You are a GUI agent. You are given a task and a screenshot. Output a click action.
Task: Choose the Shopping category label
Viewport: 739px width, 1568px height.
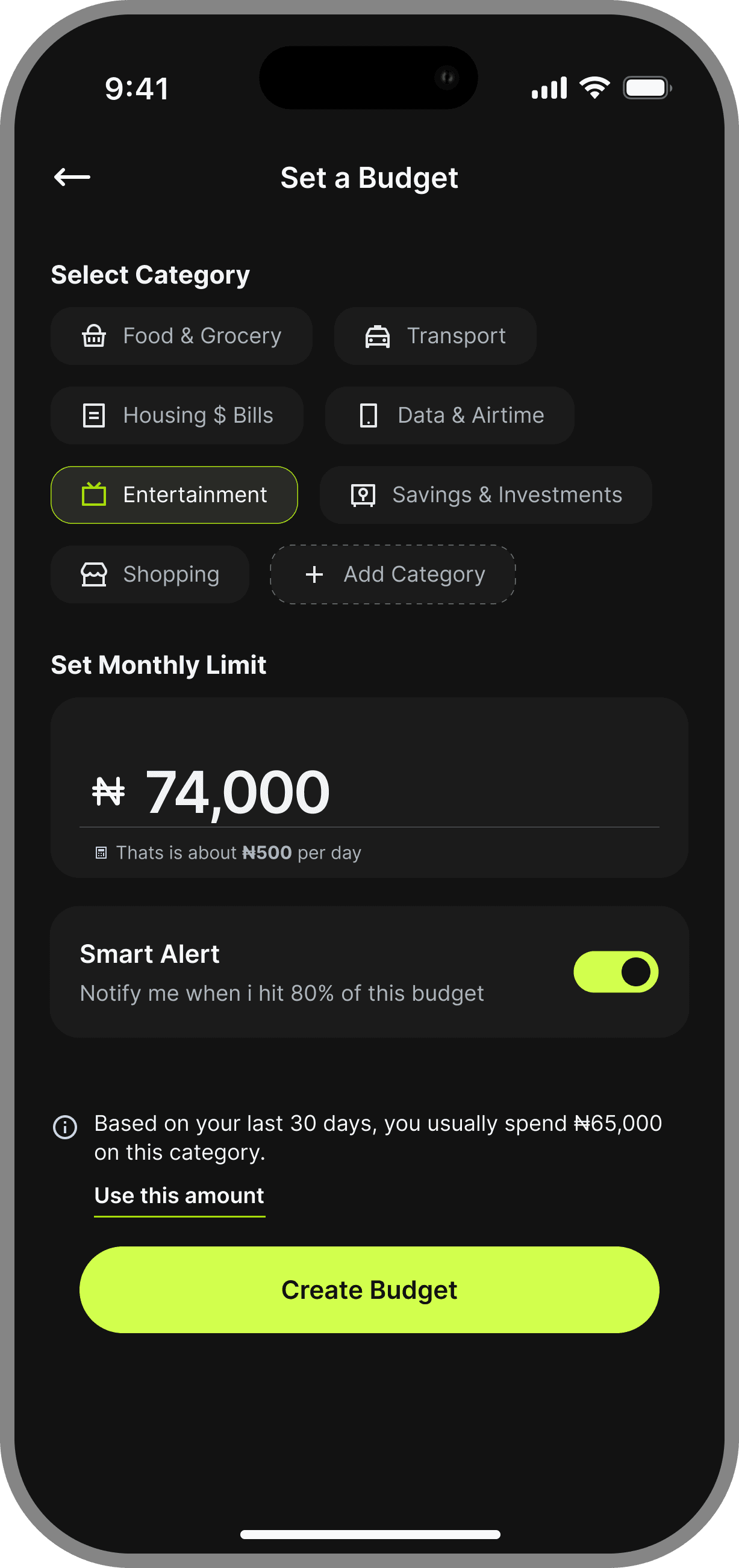171,574
